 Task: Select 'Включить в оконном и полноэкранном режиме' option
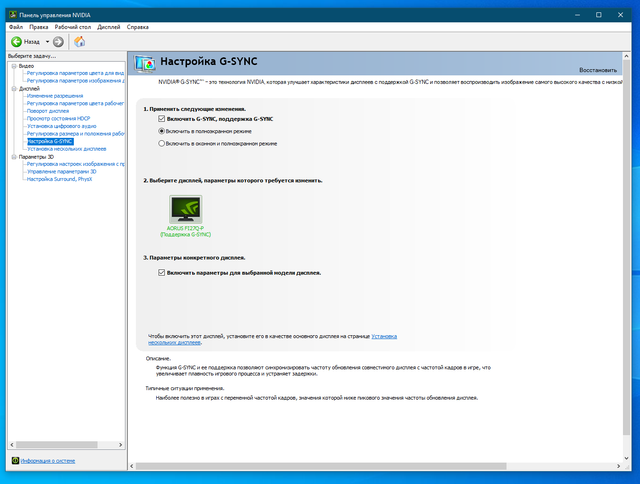pyautogui.click(x=162, y=143)
